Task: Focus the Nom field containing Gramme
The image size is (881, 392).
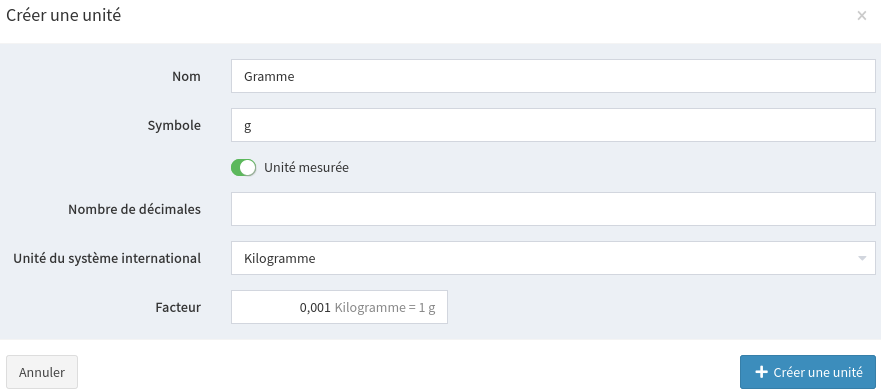Action: (553, 76)
